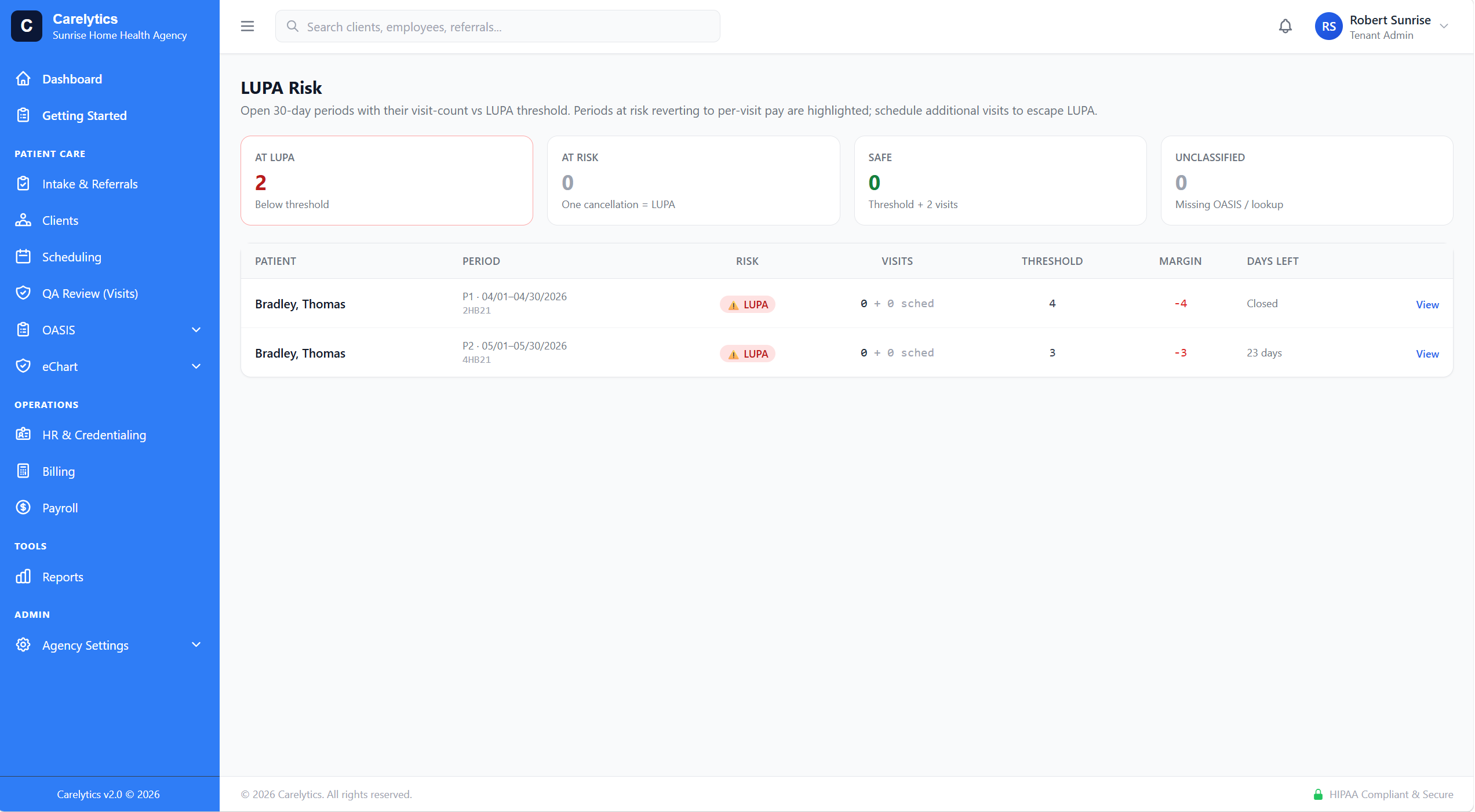Click the HIPAA green lock icon
The width and height of the screenshot is (1475, 812).
point(1318,795)
